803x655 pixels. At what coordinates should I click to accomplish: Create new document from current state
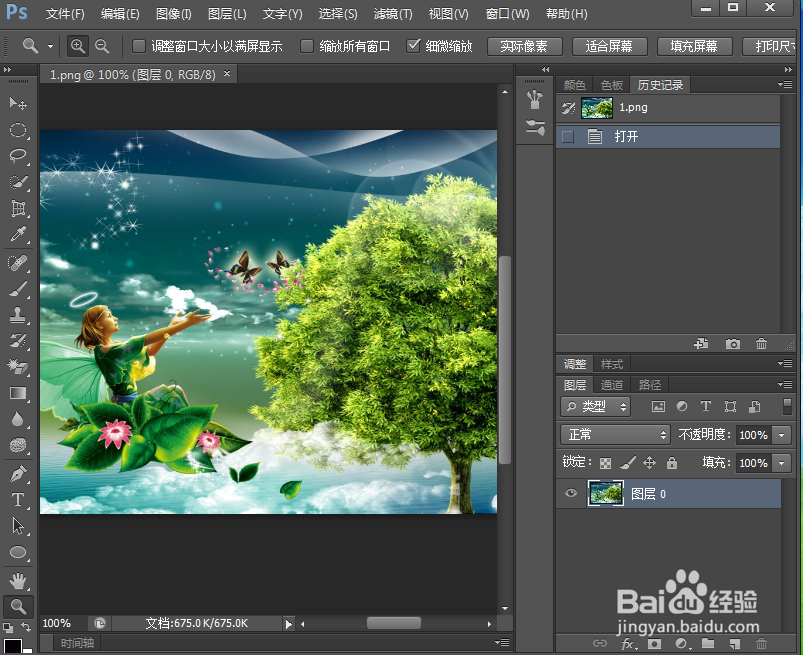701,344
